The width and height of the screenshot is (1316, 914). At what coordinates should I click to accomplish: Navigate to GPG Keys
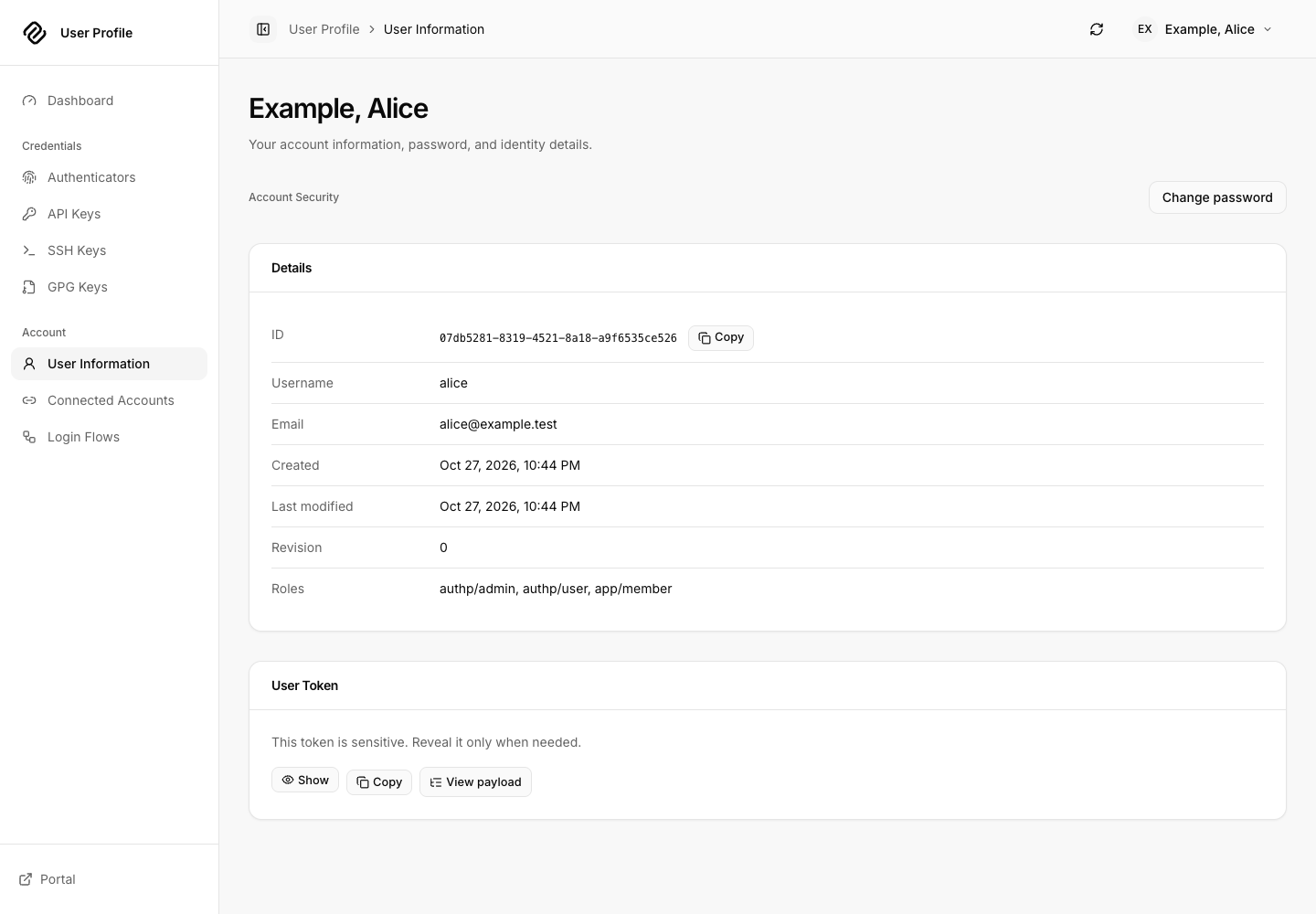[109, 287]
